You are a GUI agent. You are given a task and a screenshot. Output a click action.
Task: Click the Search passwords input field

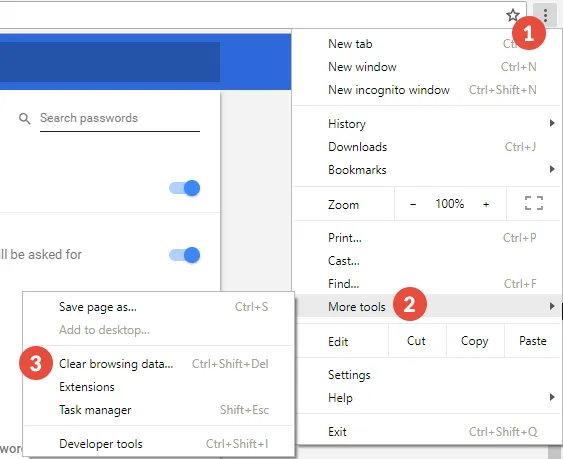(x=120, y=119)
